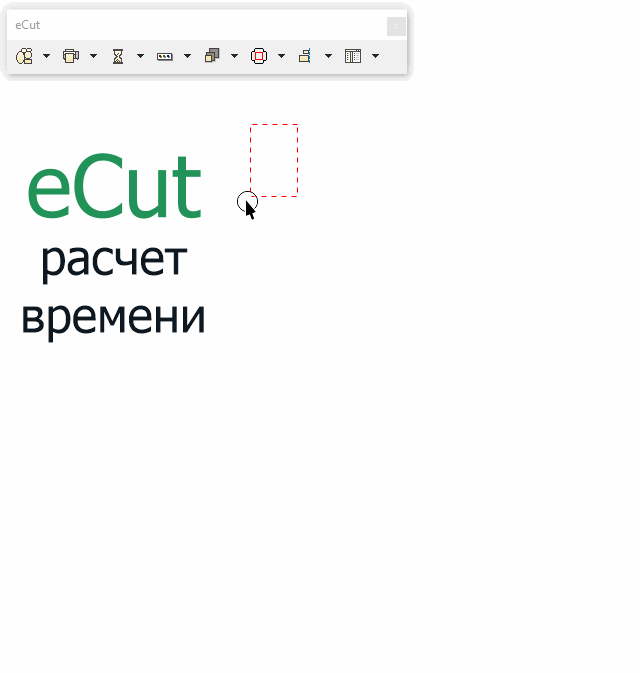Click the shapes nesting icon in eCut toolbar
640x673 pixels.
coord(24,56)
